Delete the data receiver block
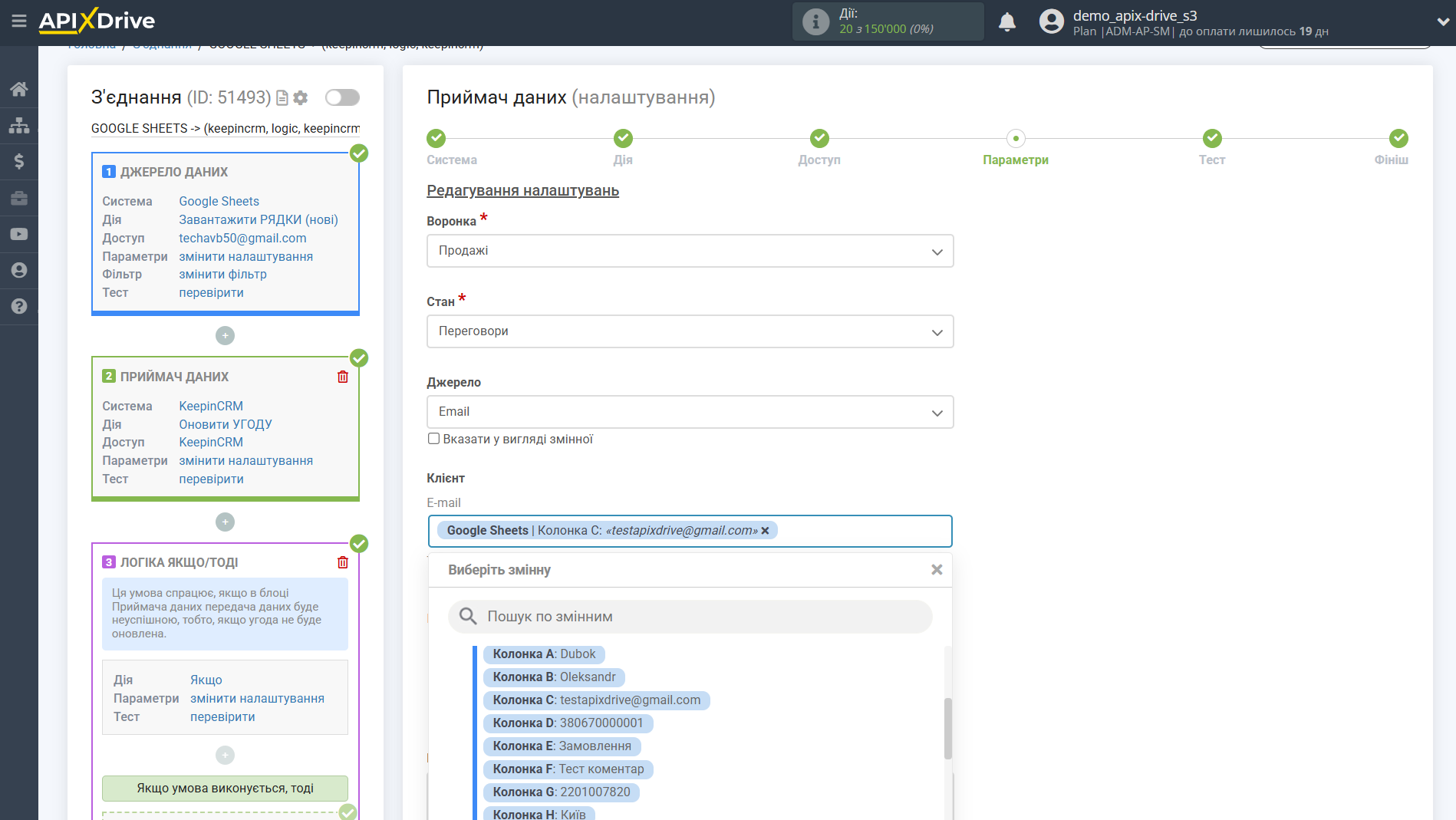 [x=343, y=377]
